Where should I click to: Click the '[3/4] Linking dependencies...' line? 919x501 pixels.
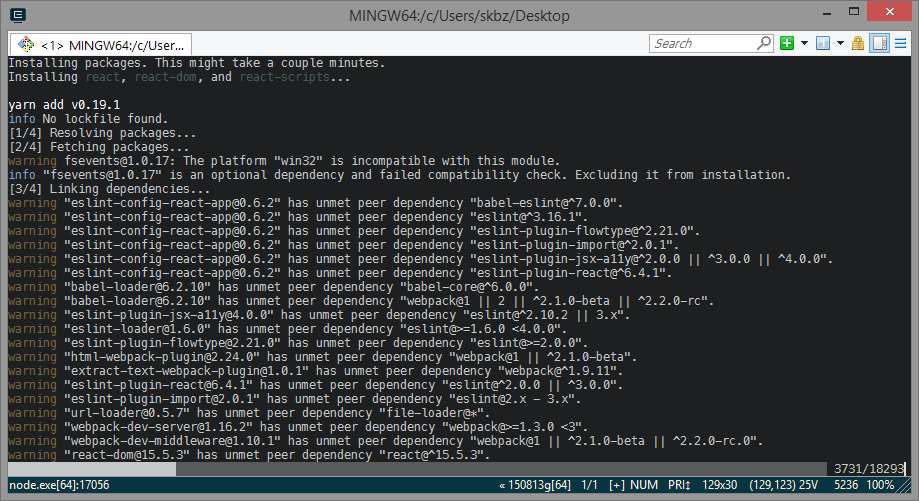click(109, 189)
